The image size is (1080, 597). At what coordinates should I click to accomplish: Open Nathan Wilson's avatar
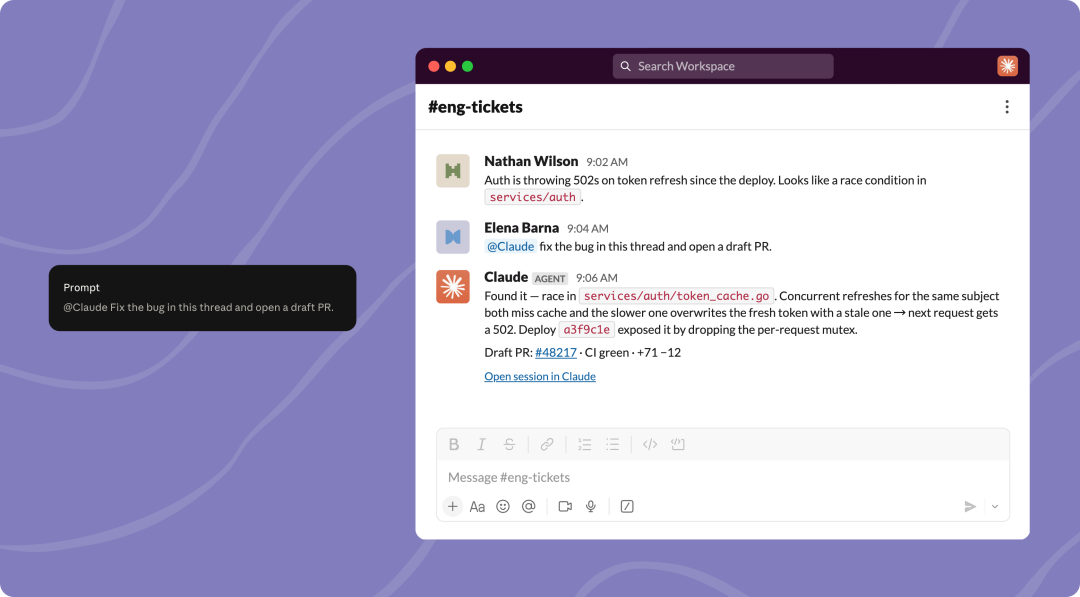(x=453, y=171)
